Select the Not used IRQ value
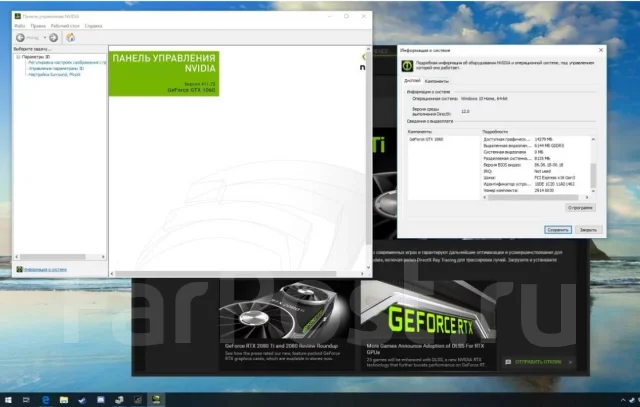Screen dimensions: 640x407 (542, 171)
